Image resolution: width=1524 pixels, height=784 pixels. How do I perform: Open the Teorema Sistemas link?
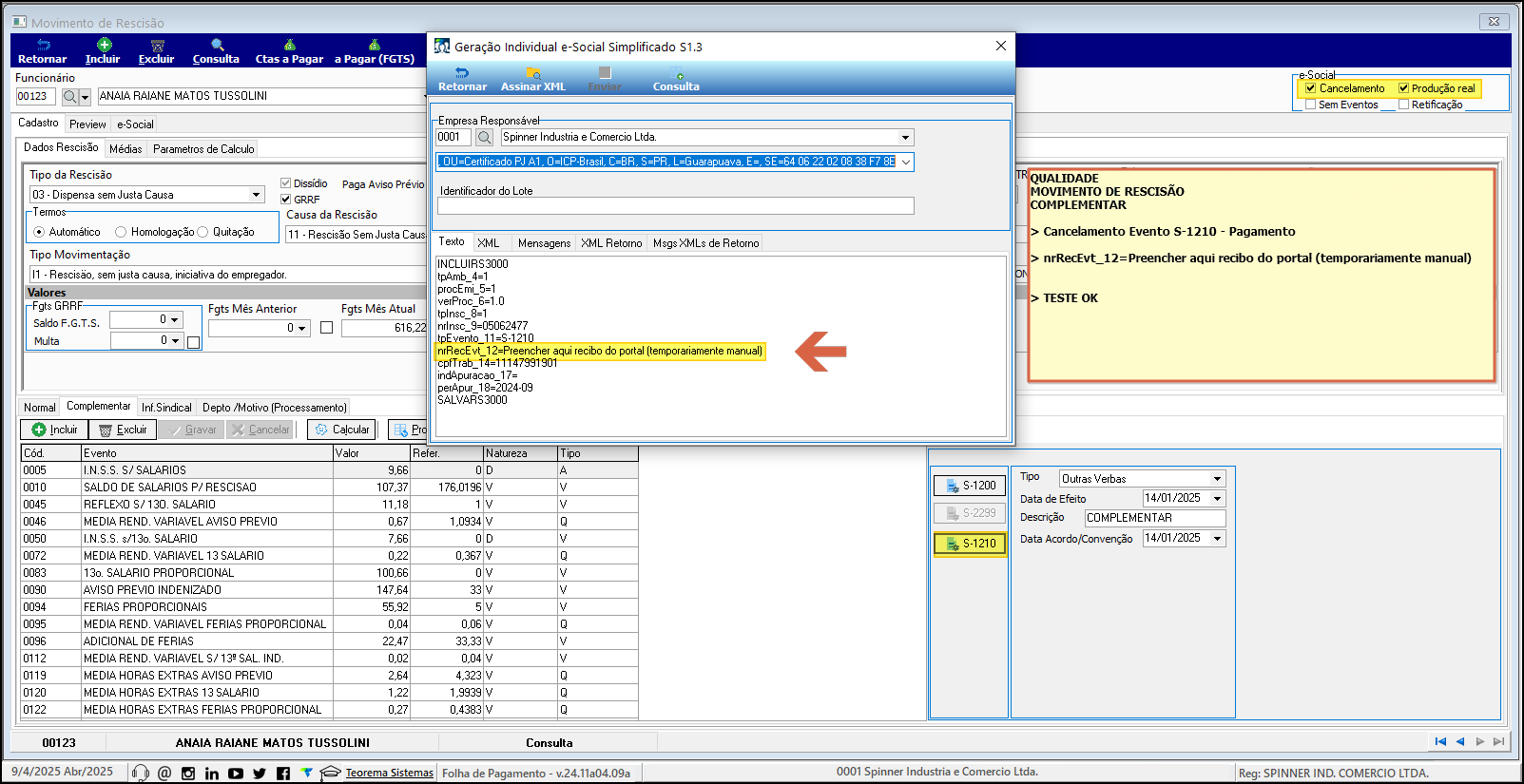click(389, 773)
